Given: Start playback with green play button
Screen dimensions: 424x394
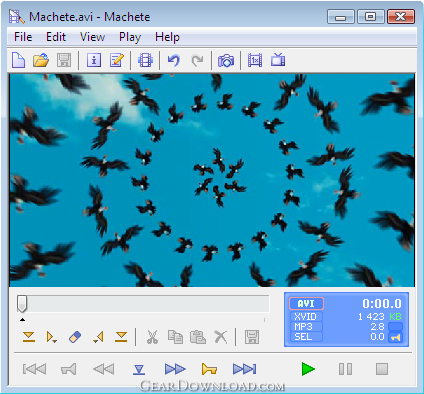Looking at the screenshot, I should [x=308, y=369].
